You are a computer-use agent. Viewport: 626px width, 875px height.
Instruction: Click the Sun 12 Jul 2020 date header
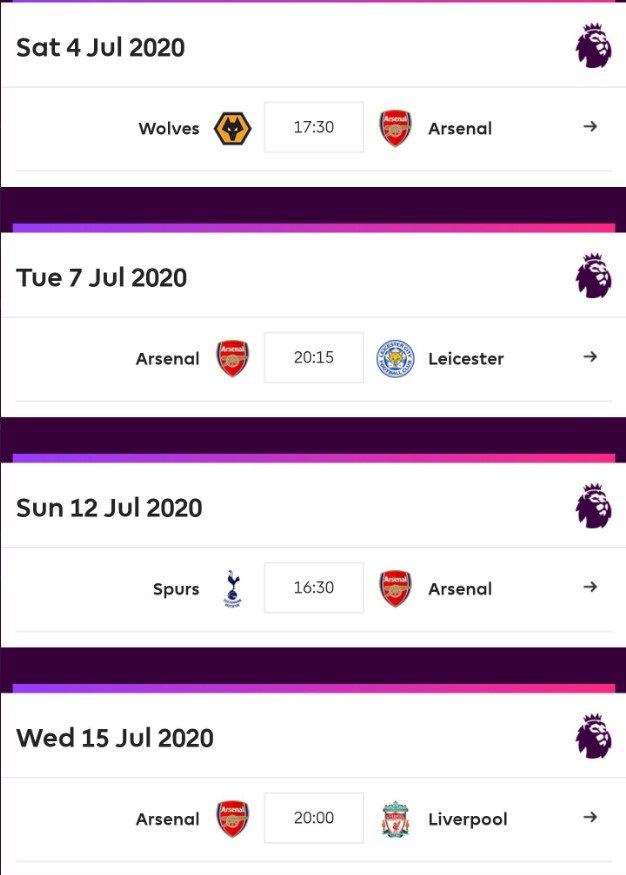109,507
